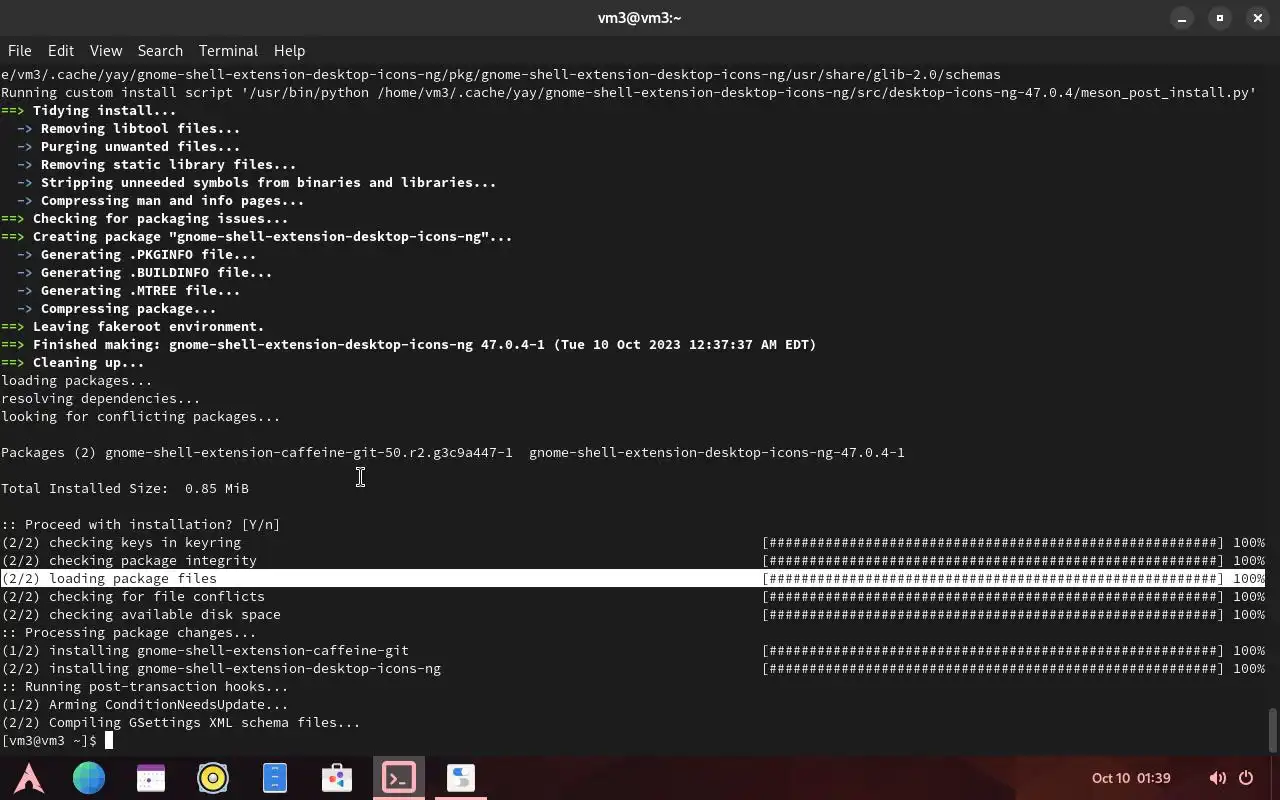This screenshot has height=800, width=1280.
Task: Click the highlighted 'loading package files' line
Action: pos(633,578)
